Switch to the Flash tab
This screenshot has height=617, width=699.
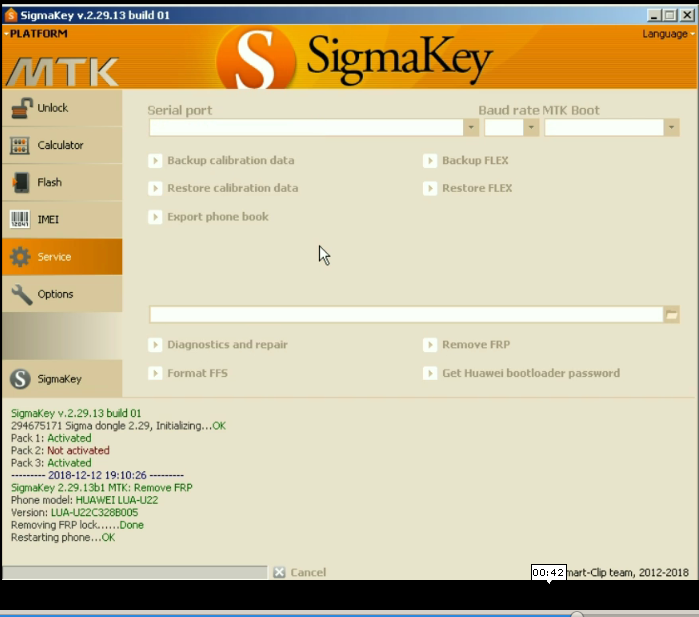(62, 182)
